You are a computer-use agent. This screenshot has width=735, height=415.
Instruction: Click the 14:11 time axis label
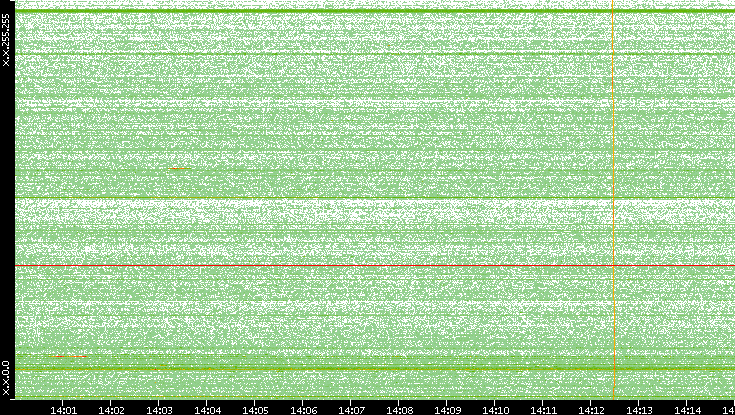543,410
